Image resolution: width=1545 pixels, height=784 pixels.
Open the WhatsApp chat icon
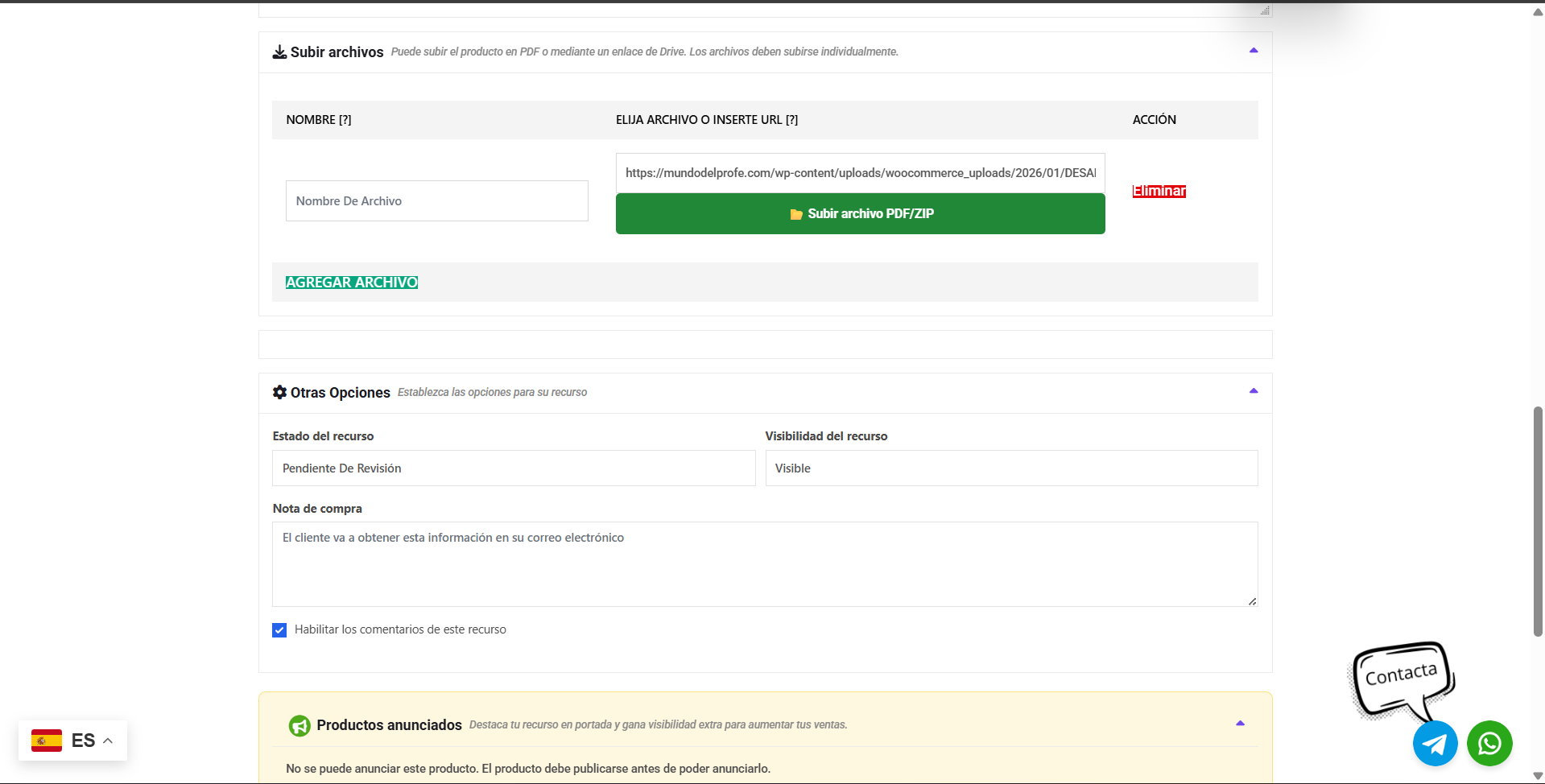pyautogui.click(x=1489, y=743)
